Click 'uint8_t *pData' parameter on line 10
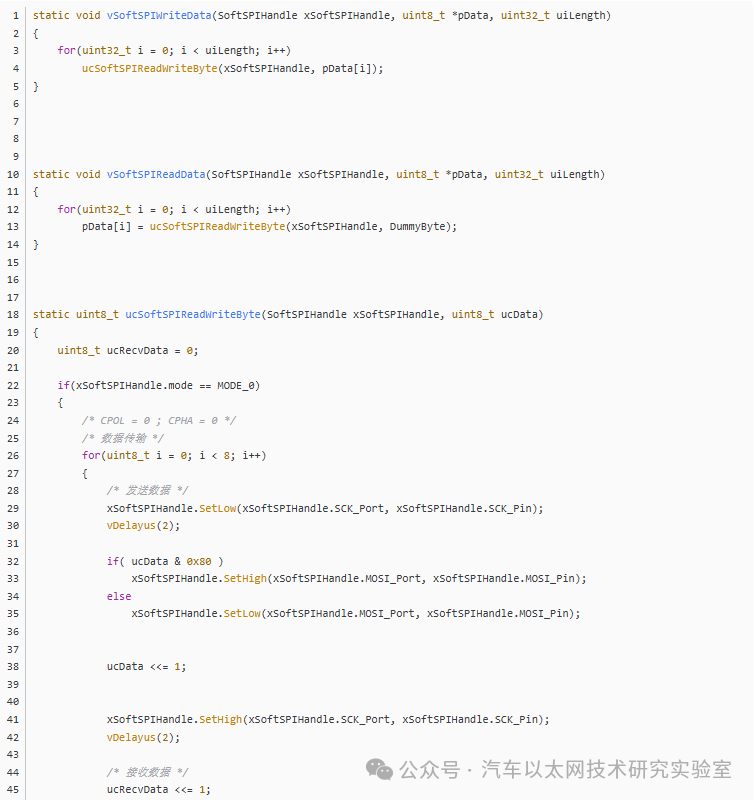This screenshot has height=800, width=756. tap(439, 174)
